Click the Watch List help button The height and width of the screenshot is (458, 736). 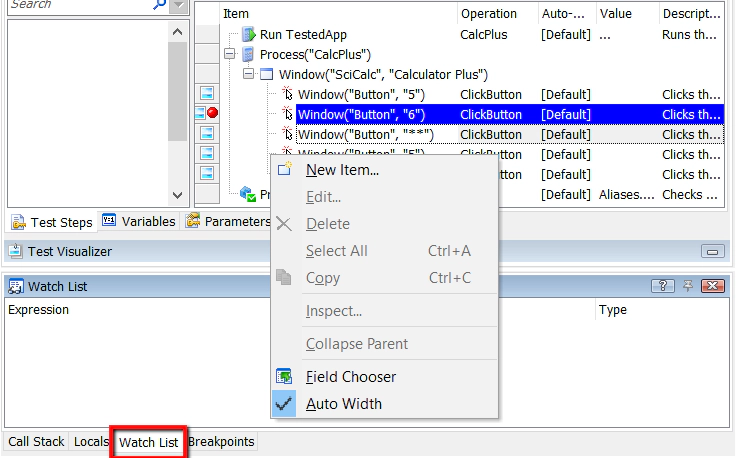pos(663,286)
